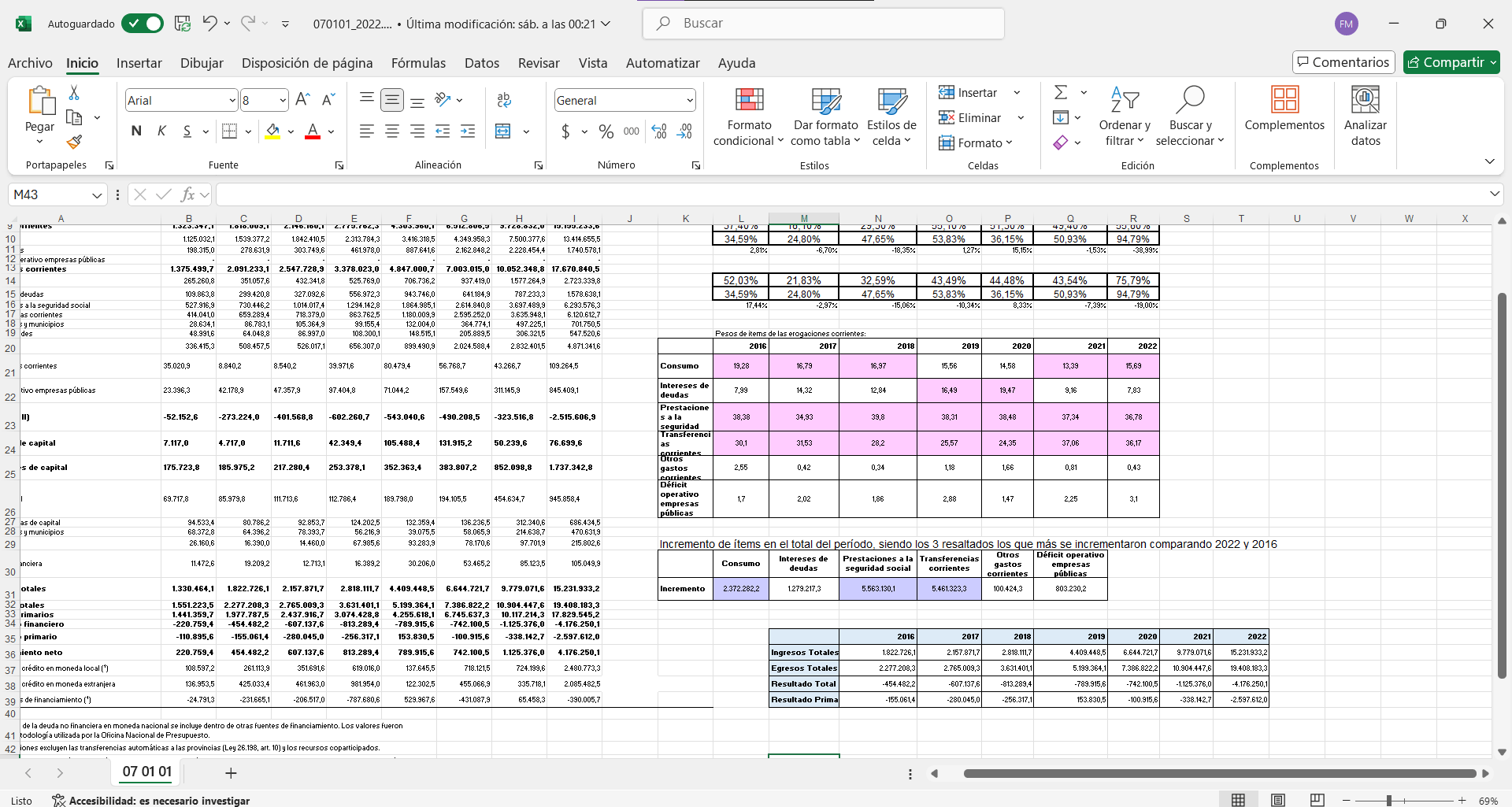
Task: Open Estilos de celda gallery
Action: coord(891,117)
